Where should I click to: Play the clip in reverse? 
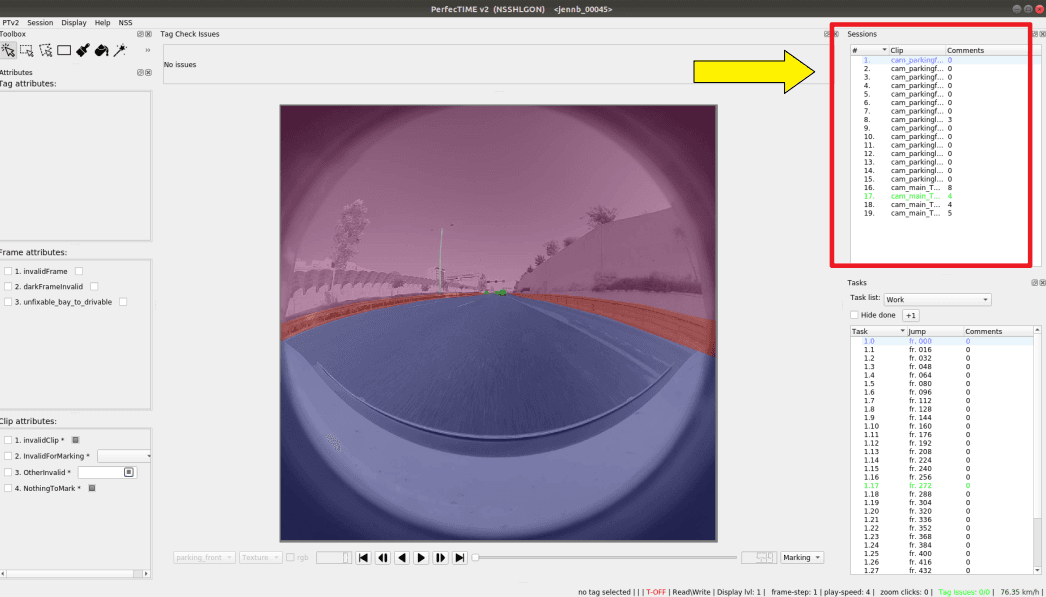(x=402, y=558)
